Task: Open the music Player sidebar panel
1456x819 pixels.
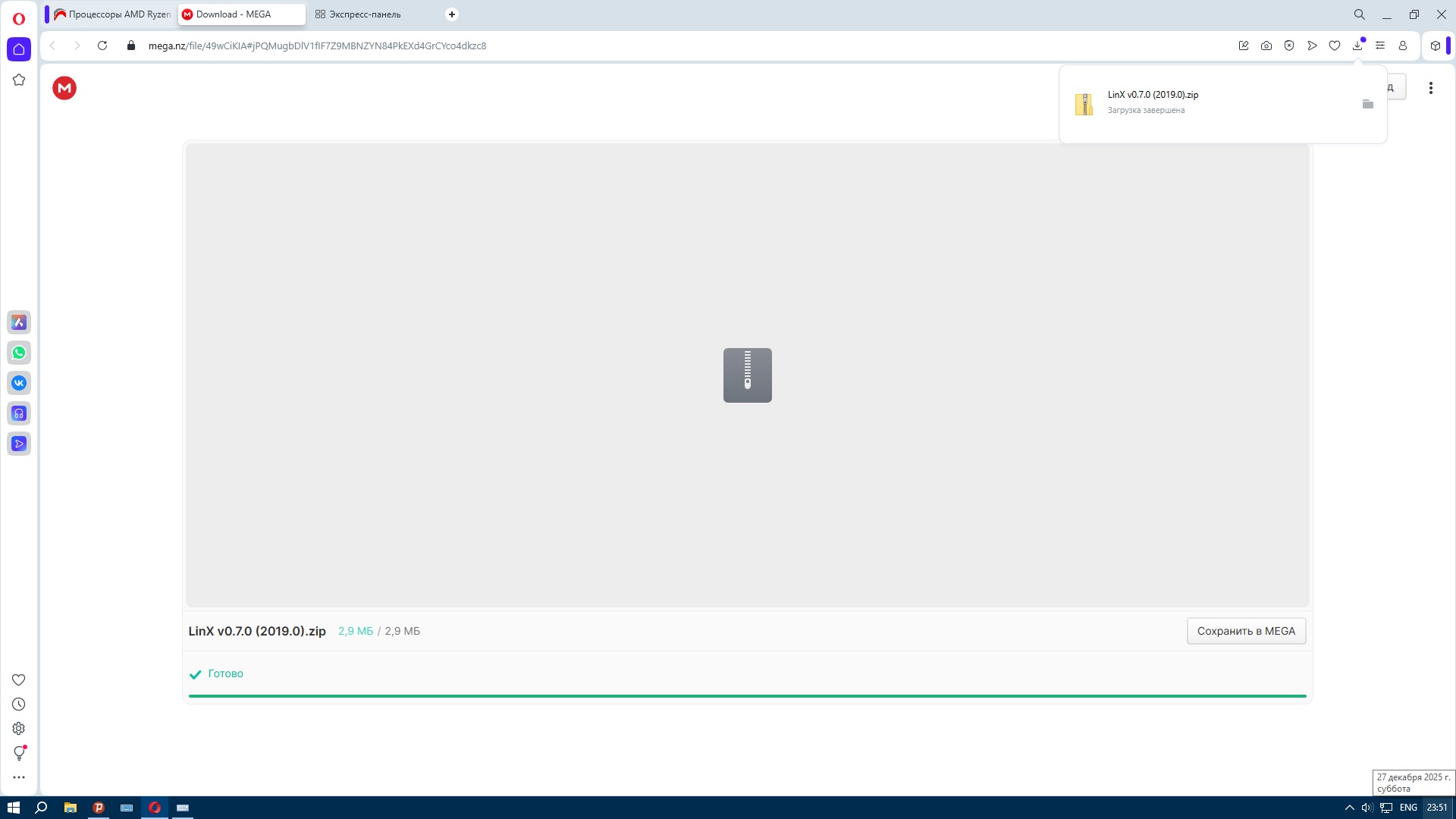Action: (18, 413)
